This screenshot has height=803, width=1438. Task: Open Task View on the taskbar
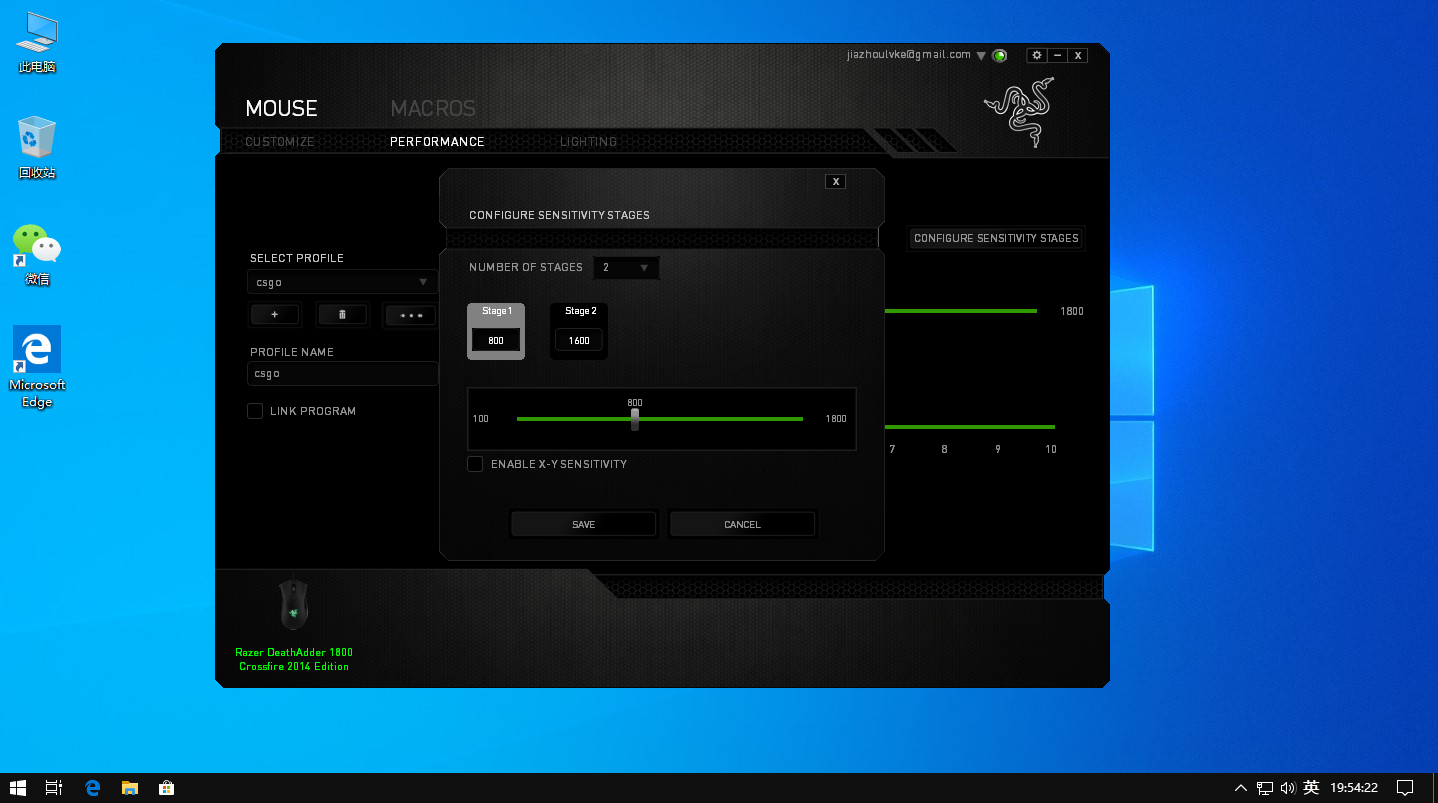click(x=54, y=788)
